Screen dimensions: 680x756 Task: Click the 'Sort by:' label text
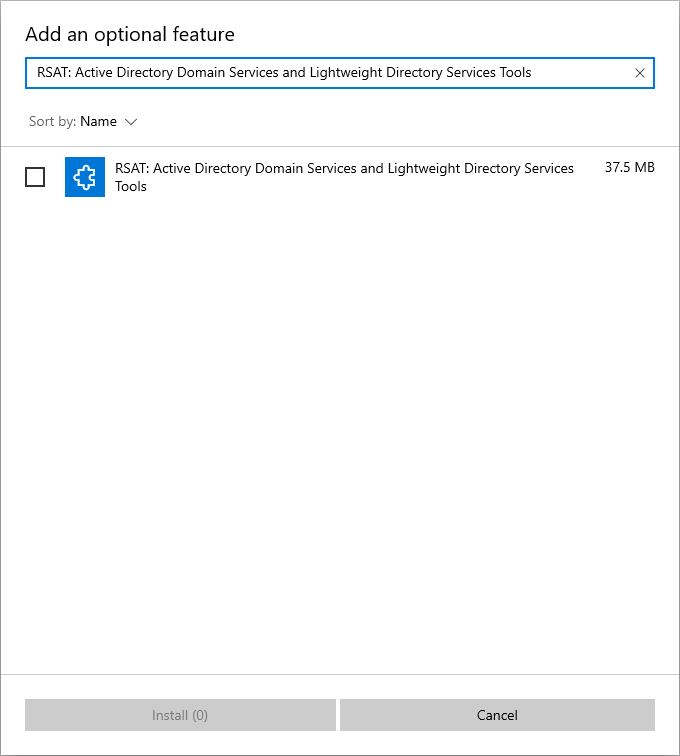53,121
